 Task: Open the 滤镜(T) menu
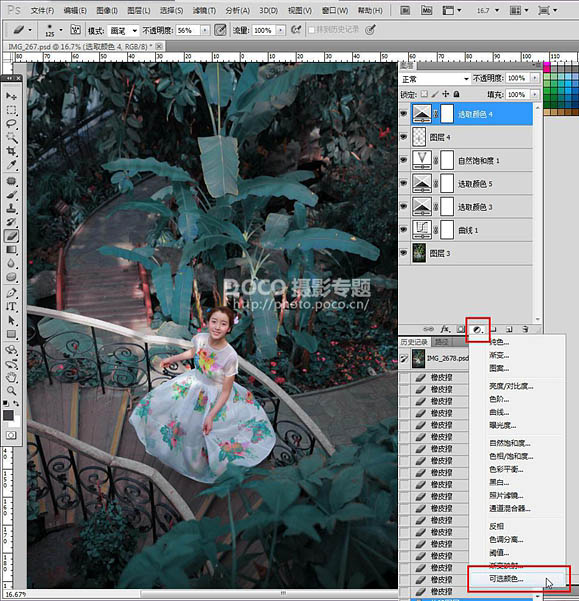click(x=204, y=11)
